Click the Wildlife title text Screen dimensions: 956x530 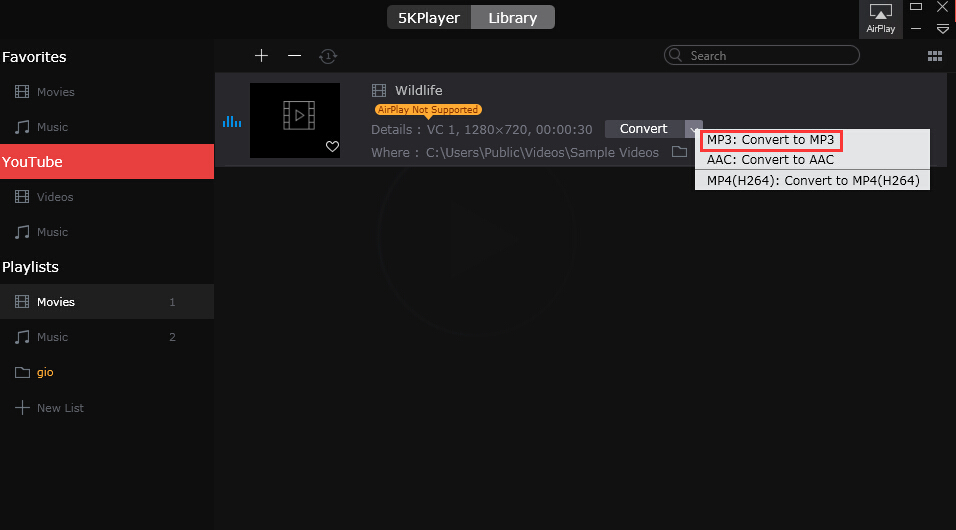(x=419, y=90)
